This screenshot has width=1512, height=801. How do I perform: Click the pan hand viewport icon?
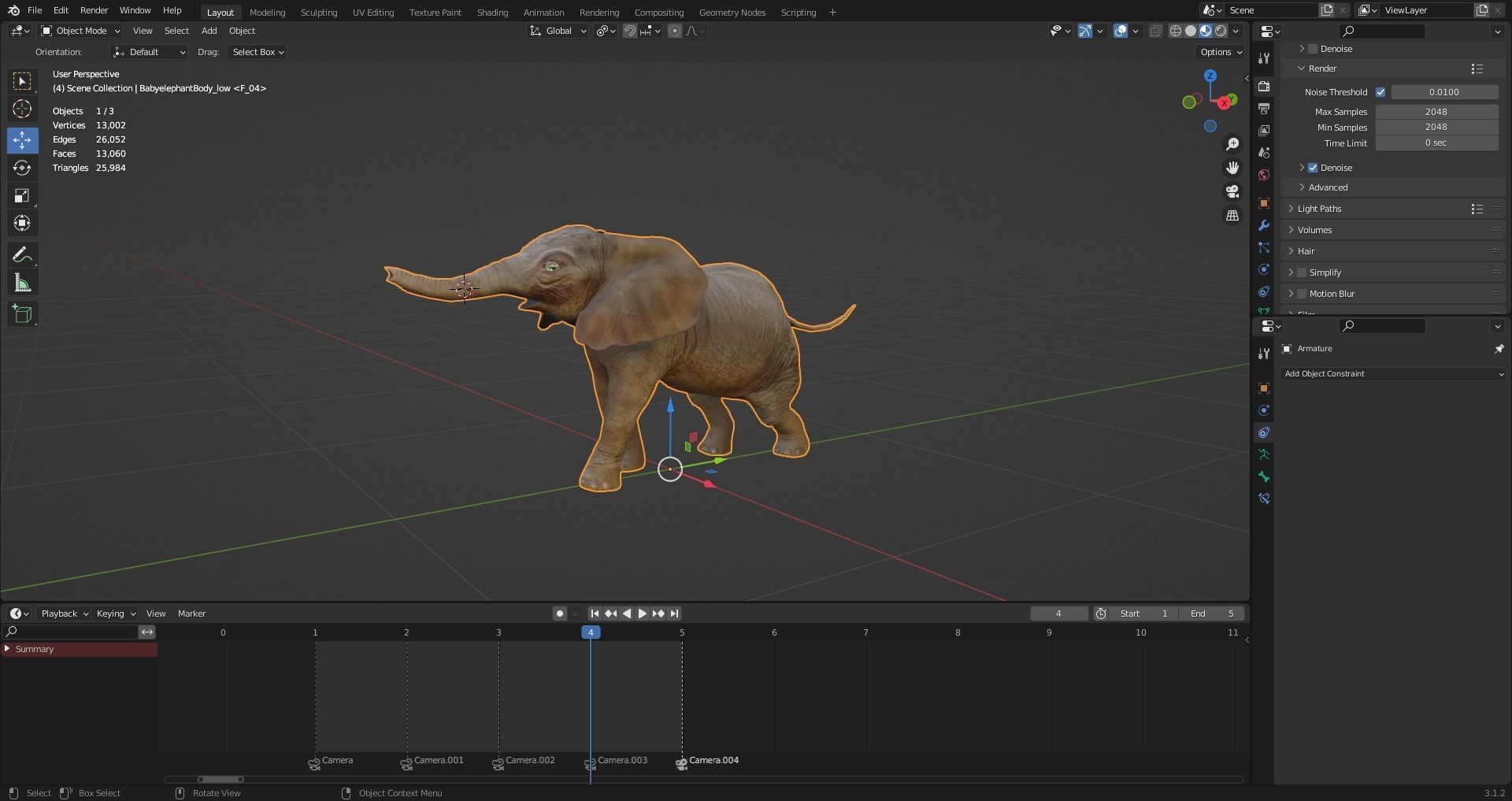click(x=1232, y=168)
